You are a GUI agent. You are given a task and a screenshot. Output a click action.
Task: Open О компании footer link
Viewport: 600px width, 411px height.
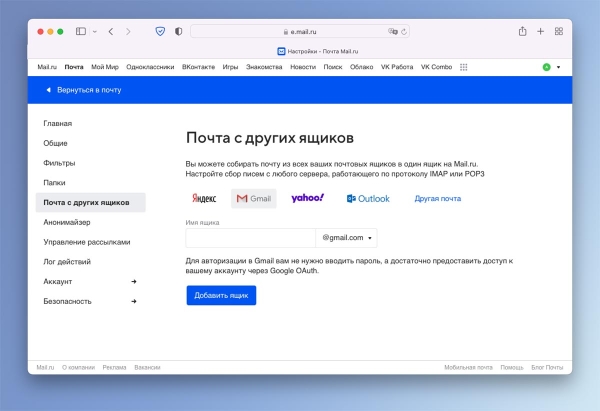pos(78,367)
